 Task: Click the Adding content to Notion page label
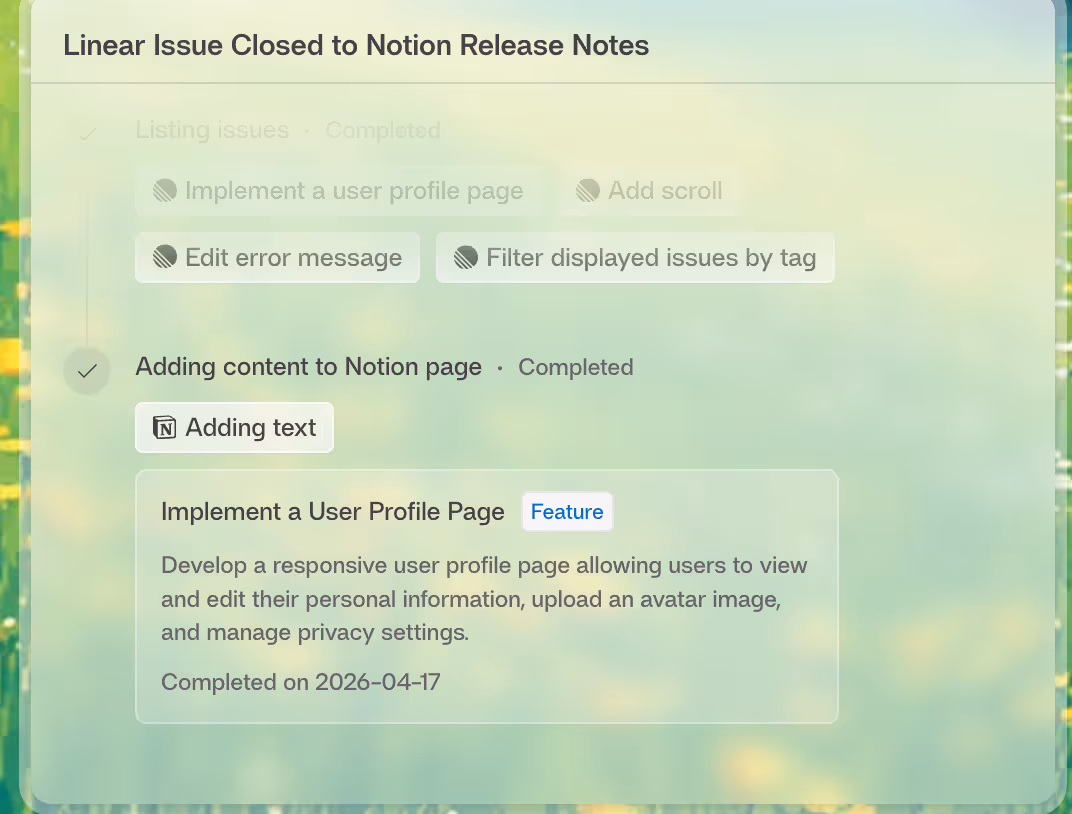pos(308,367)
